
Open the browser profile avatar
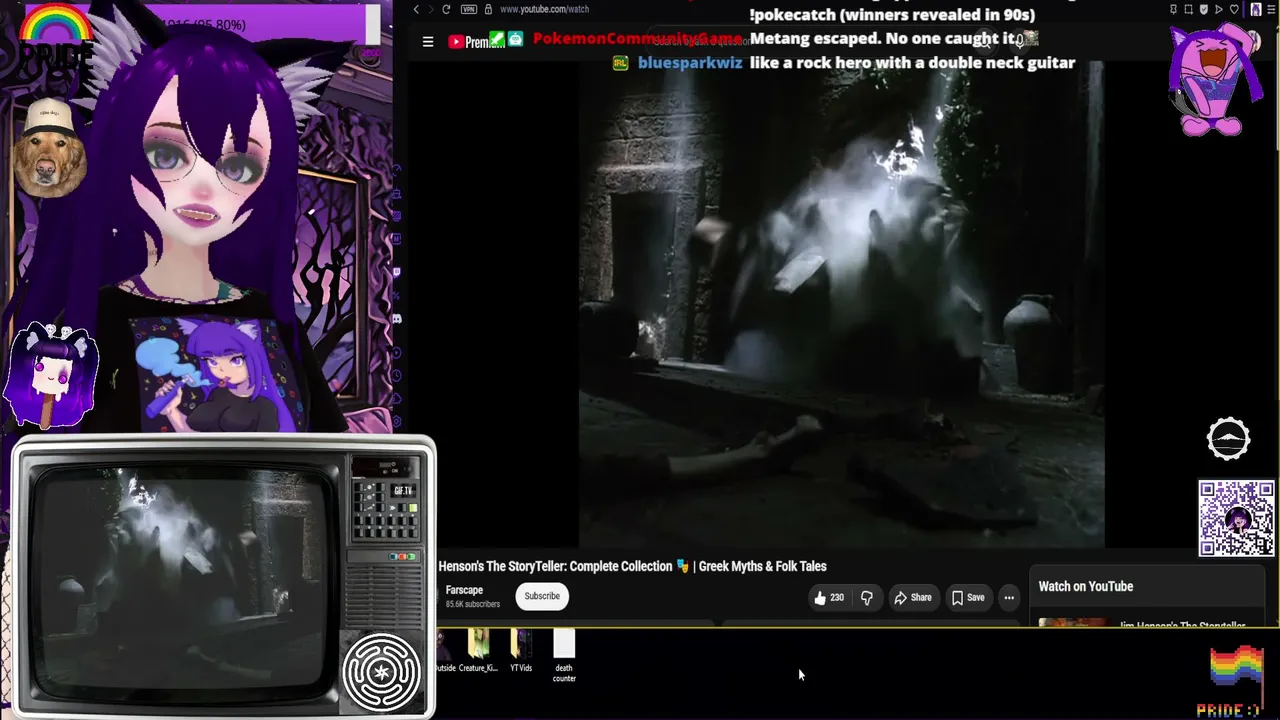coord(1256,10)
